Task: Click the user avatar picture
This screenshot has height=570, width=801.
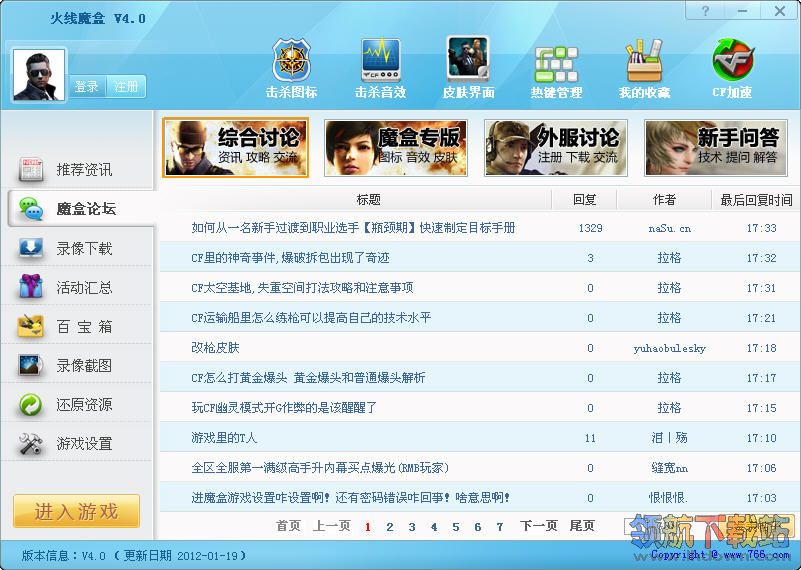Action: [x=39, y=75]
